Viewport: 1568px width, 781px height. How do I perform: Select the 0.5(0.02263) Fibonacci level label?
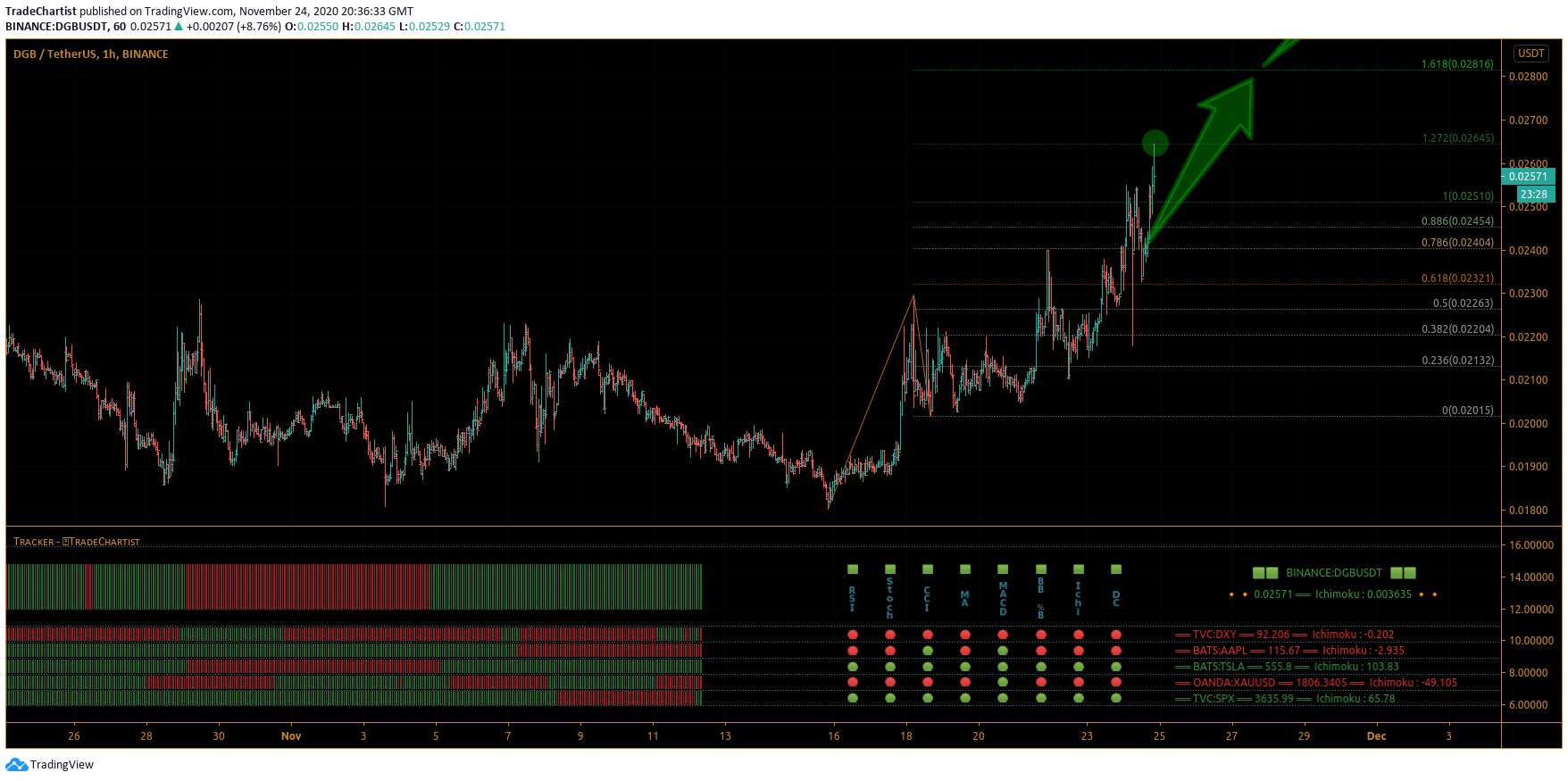point(1464,303)
